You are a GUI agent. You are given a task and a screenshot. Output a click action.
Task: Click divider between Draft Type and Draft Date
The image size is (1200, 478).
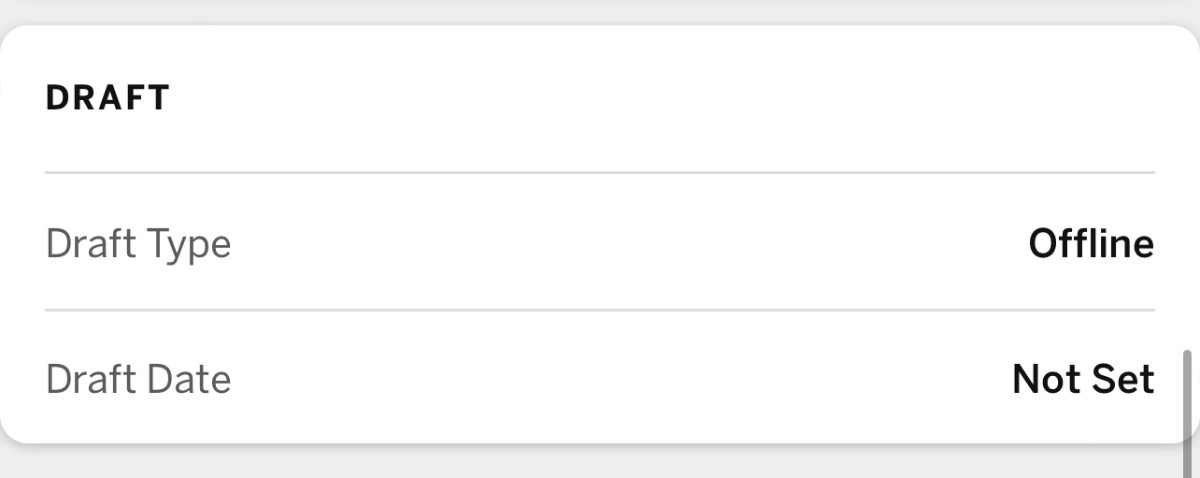click(600, 310)
